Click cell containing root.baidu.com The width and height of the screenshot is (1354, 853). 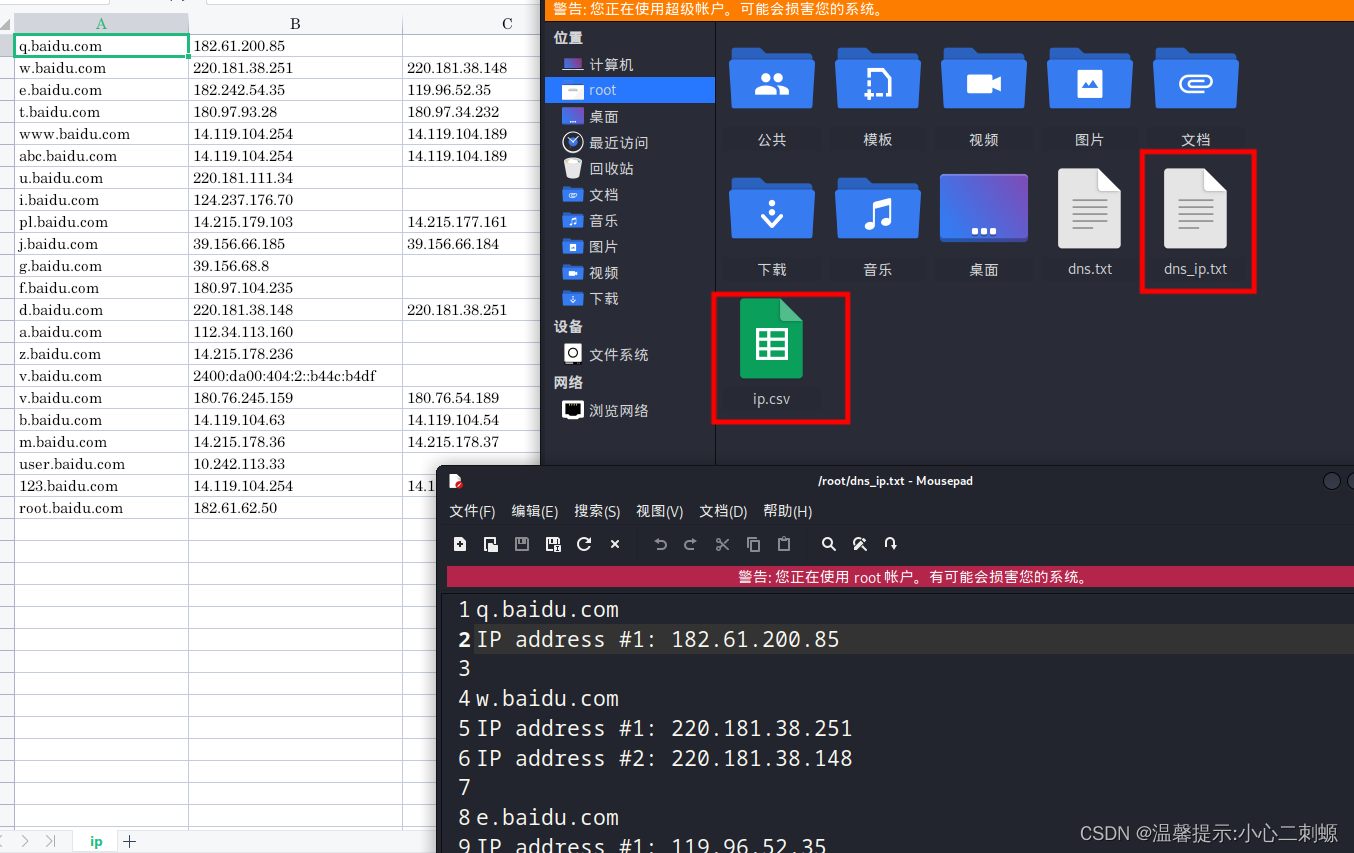click(101, 508)
